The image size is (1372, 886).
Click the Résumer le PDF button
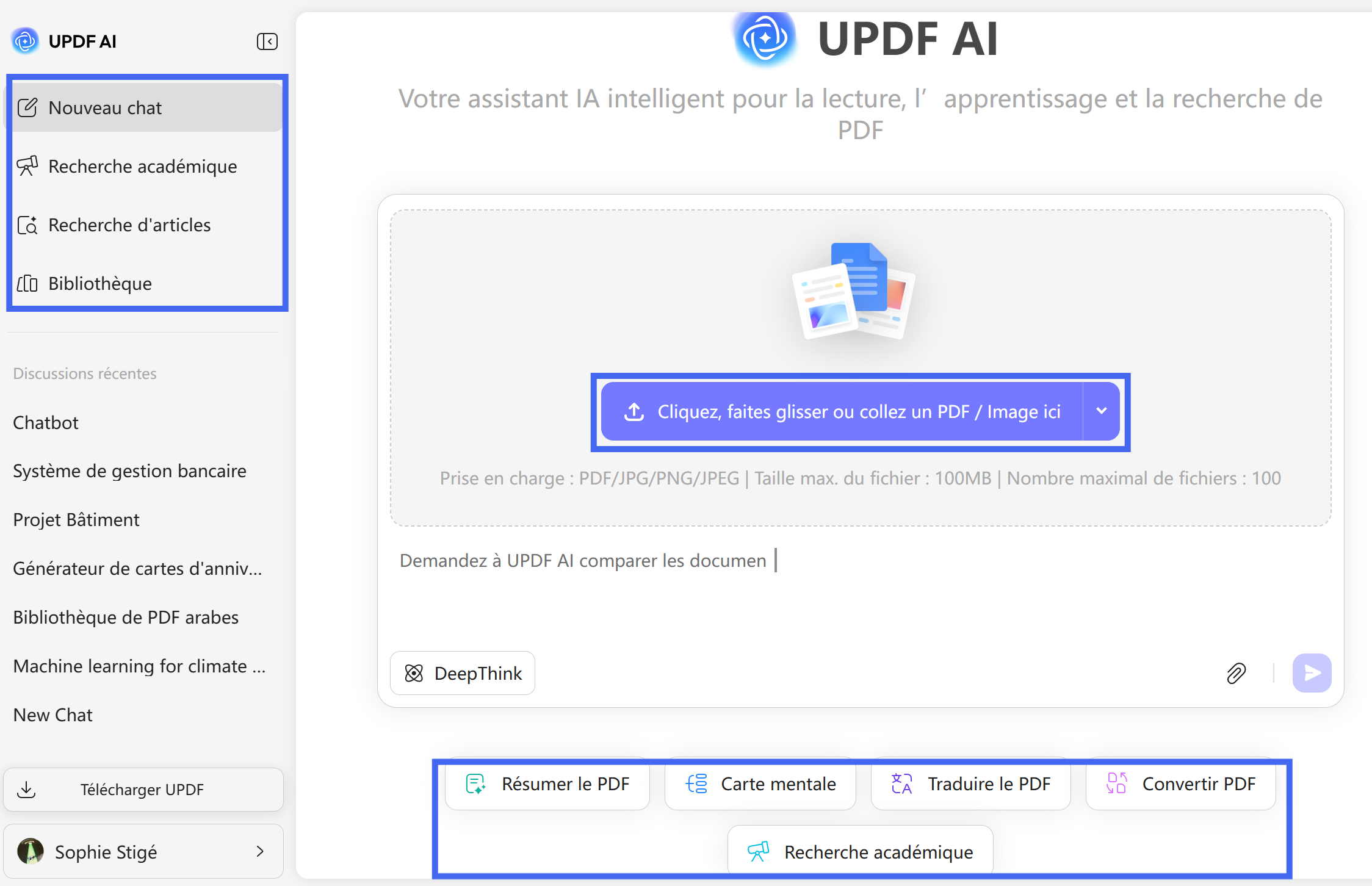pos(547,784)
